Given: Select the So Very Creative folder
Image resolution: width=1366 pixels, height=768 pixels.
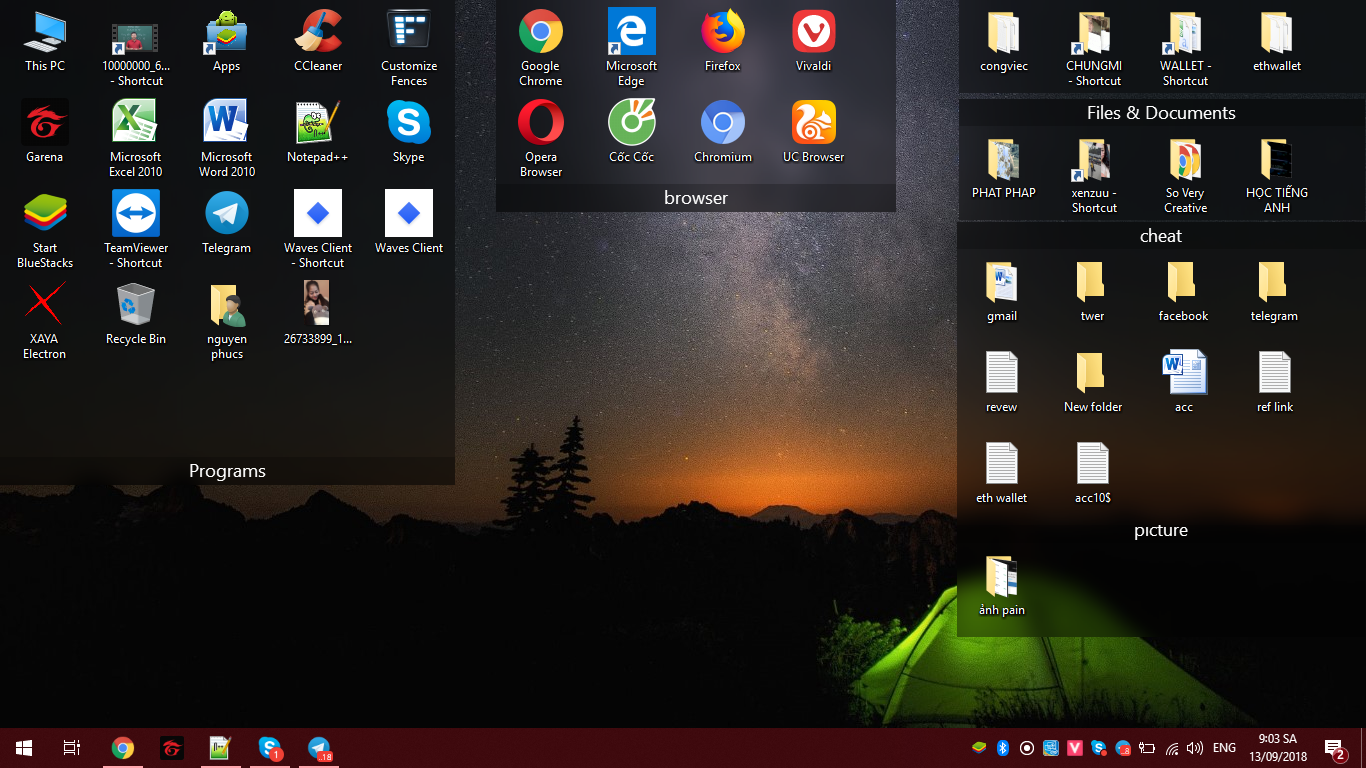Looking at the screenshot, I should point(1185,176).
